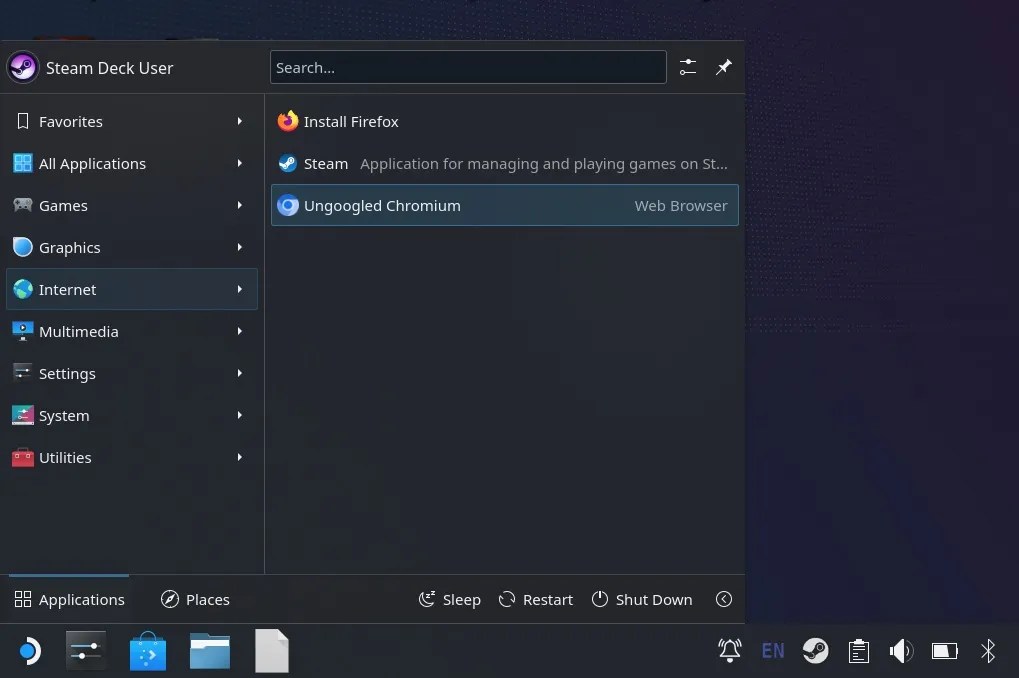Switch to the Places tab
This screenshot has width=1019, height=678.
click(195, 599)
